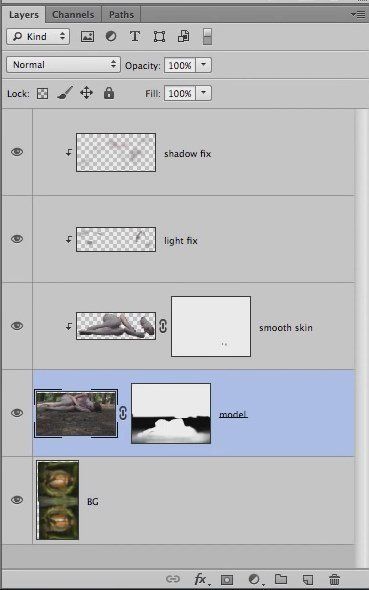Filter for type layers icon
The width and height of the screenshot is (369, 590).
point(135,36)
